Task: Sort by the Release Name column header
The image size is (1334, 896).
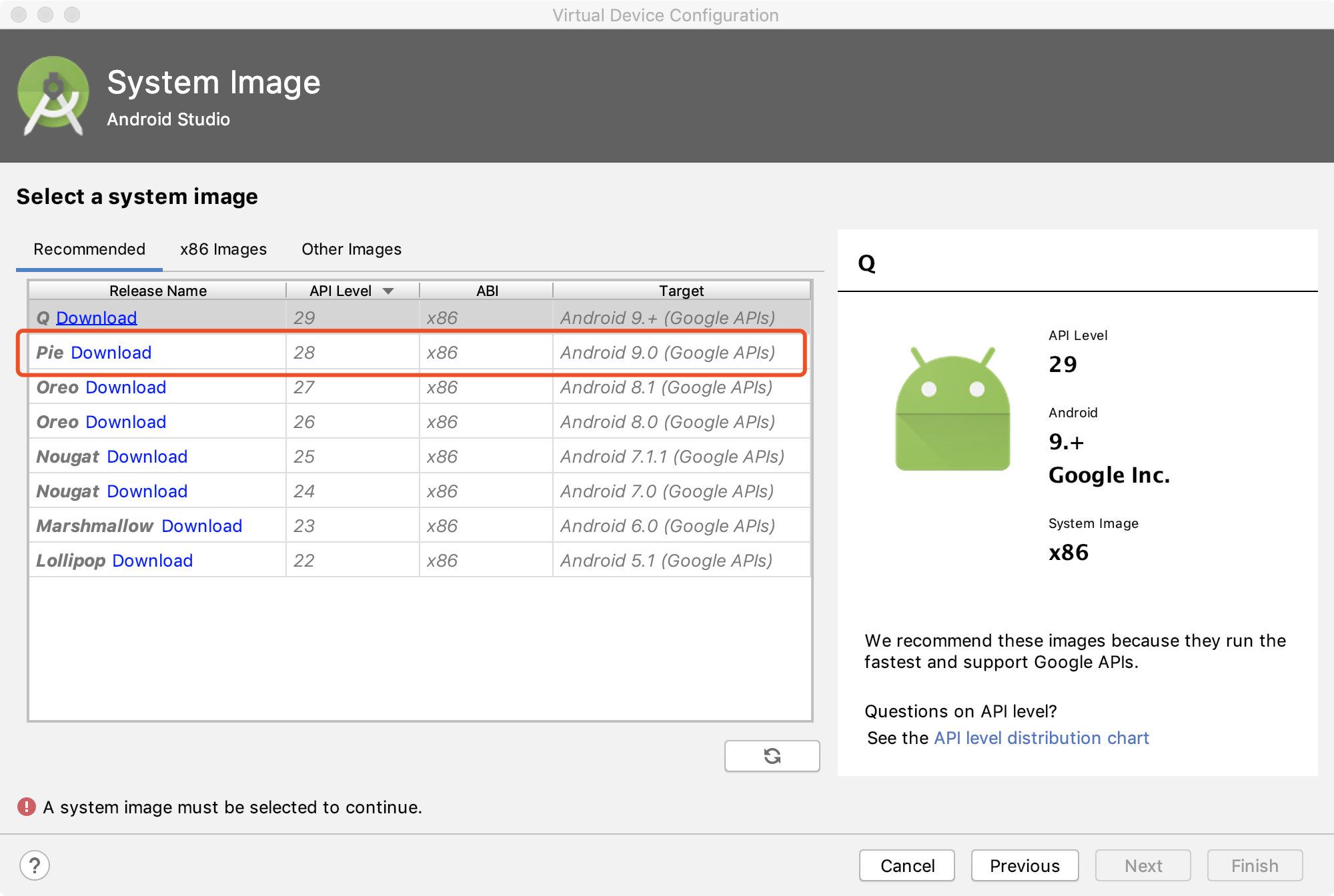Action: (157, 291)
